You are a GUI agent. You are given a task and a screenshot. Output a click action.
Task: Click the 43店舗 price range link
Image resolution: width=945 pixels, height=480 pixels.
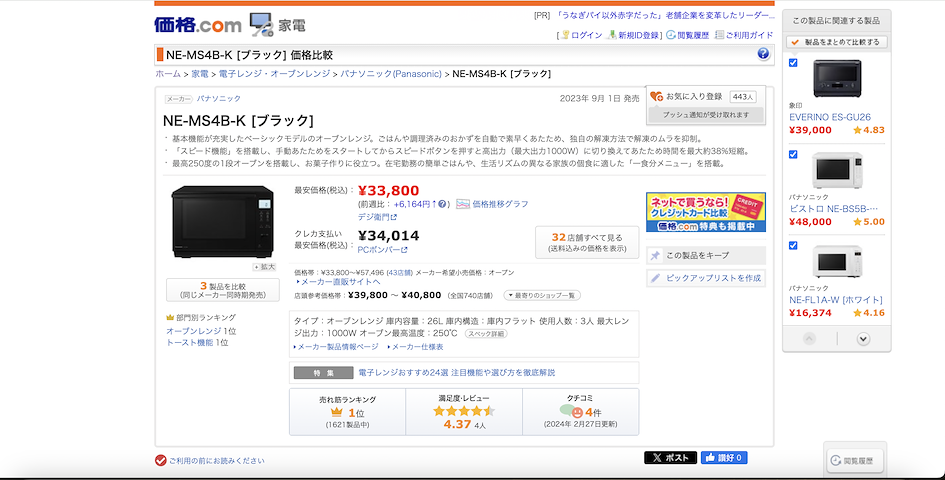(x=400, y=273)
